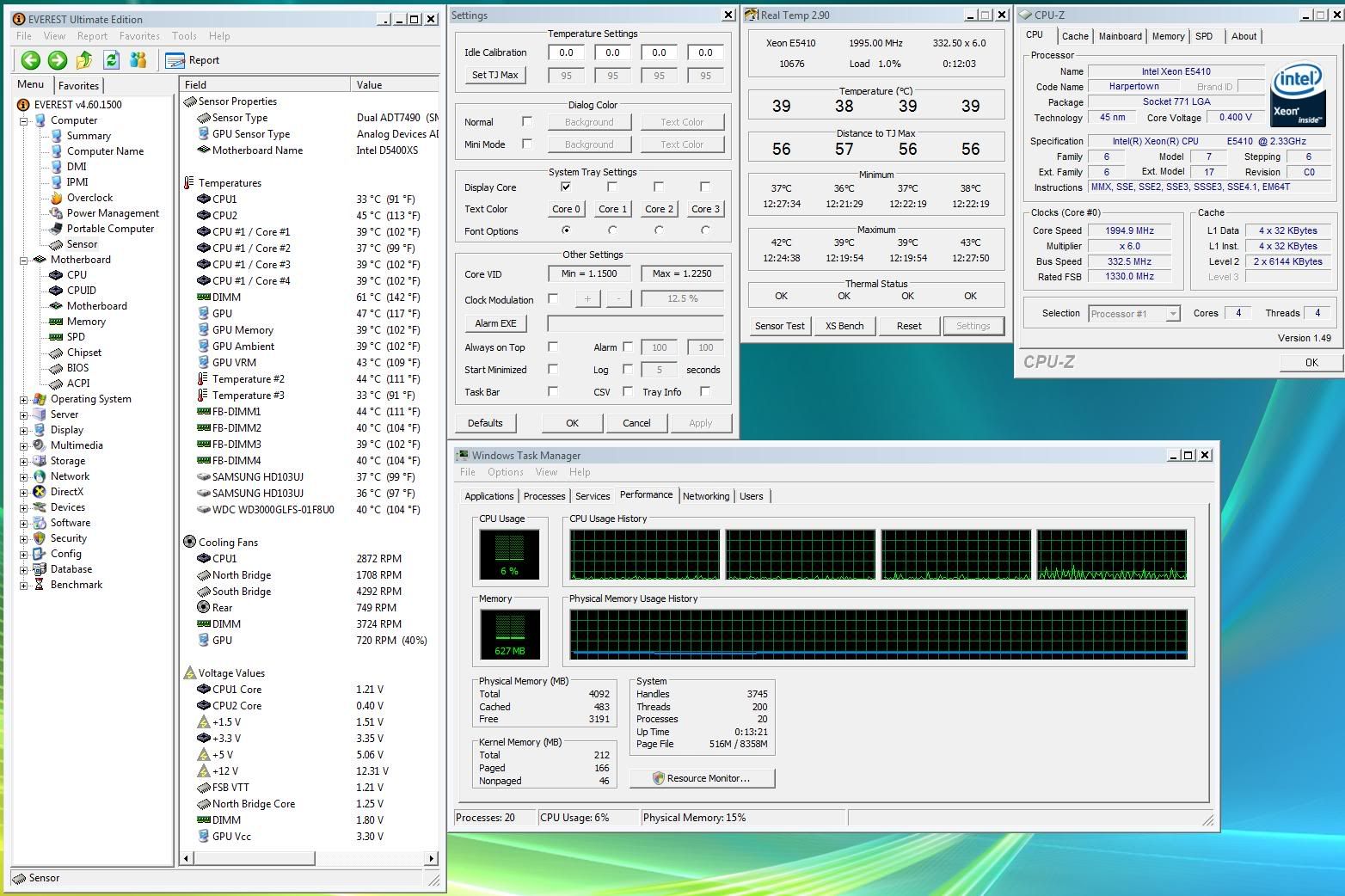Enable Always on Top checkbox

[553, 347]
